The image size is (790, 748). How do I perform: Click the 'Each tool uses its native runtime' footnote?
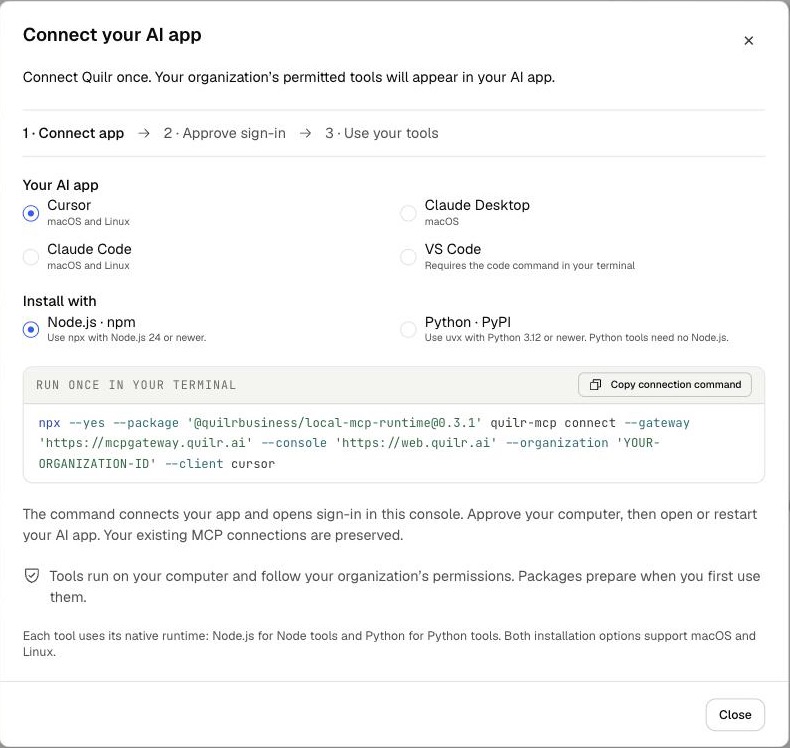[389, 644]
